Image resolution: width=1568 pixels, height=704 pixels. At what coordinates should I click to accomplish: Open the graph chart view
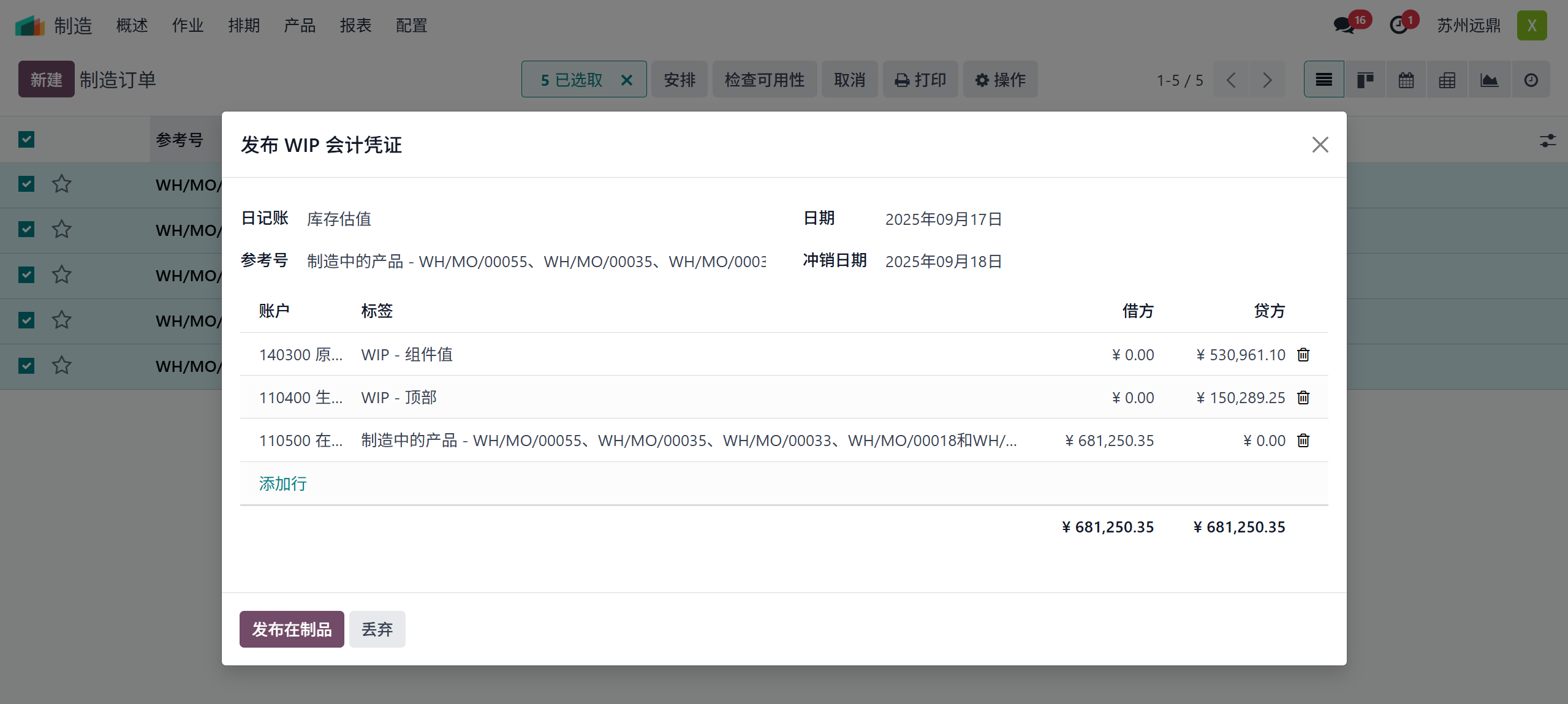pos(1489,80)
